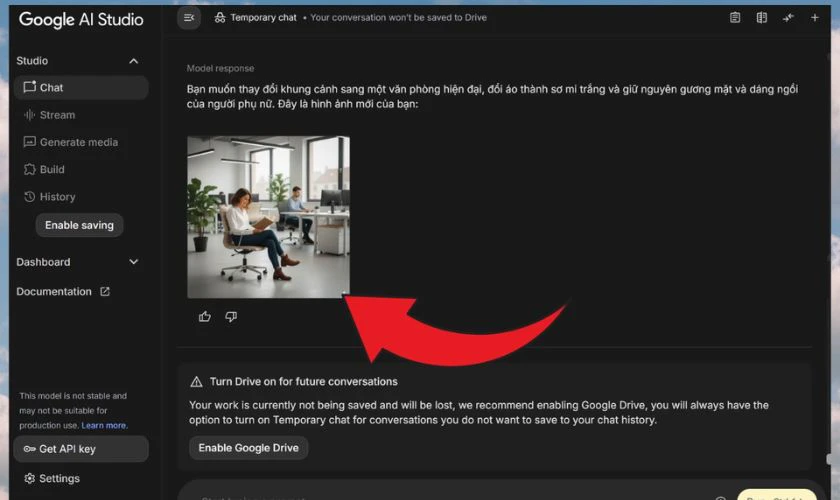Click the Documentation external link icon

point(105,292)
